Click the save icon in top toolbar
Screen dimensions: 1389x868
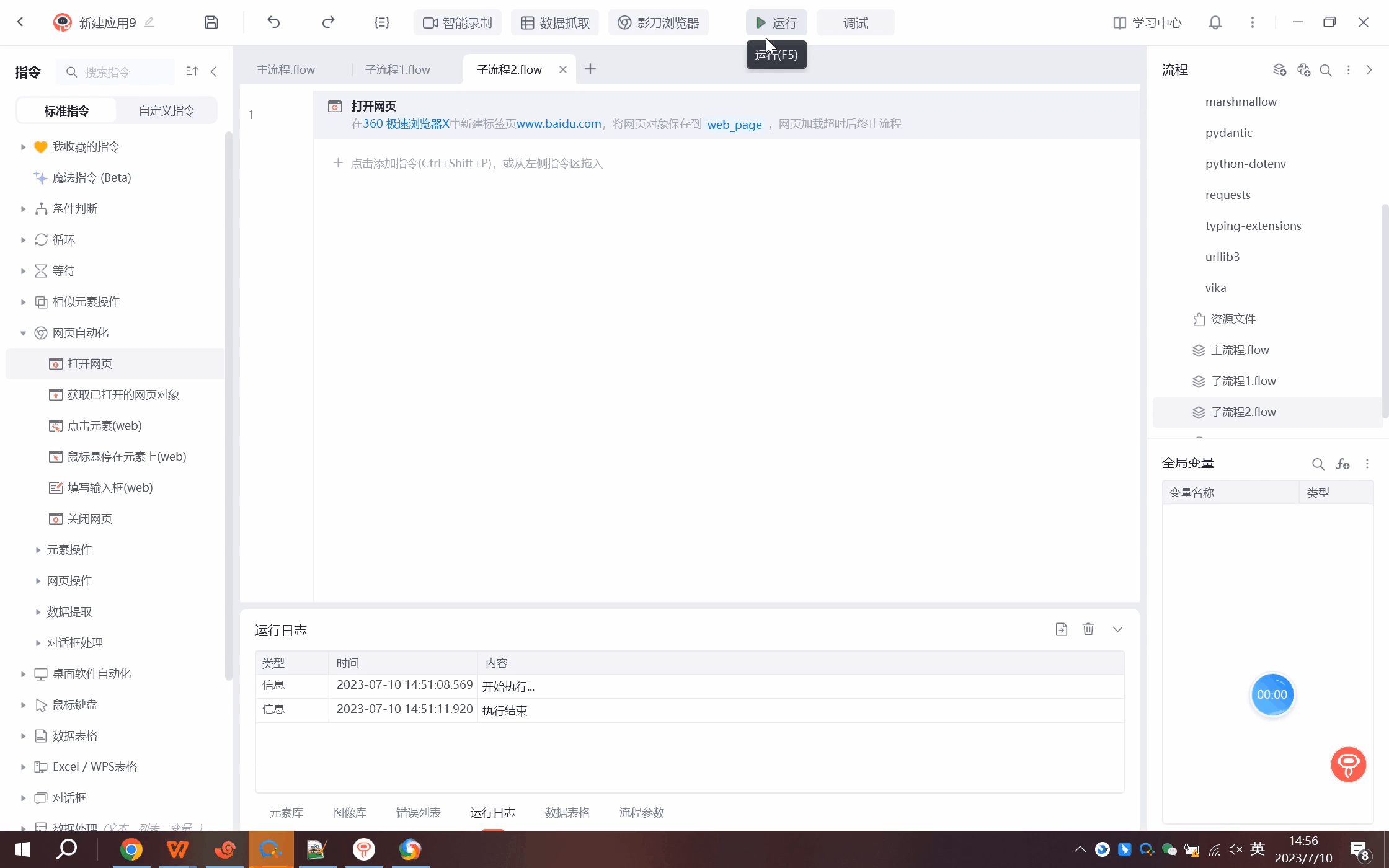(211, 22)
